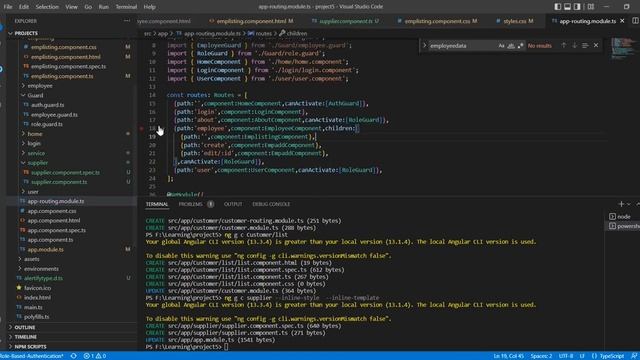The image size is (640, 360).
Task: Select the DEBUG CONSOLE panel tab
Action: (x=271, y=204)
